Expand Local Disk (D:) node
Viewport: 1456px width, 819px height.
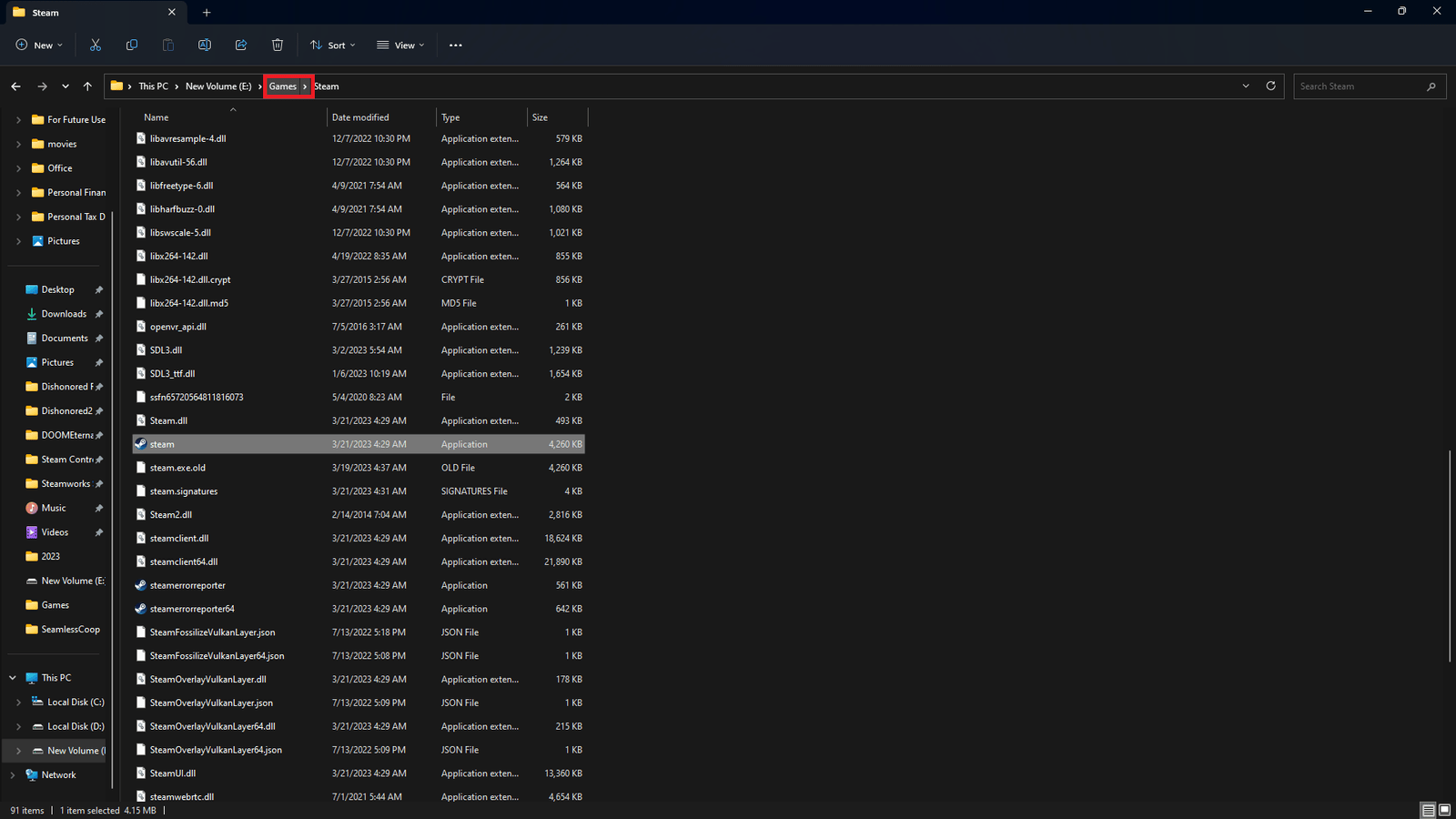[x=18, y=727]
